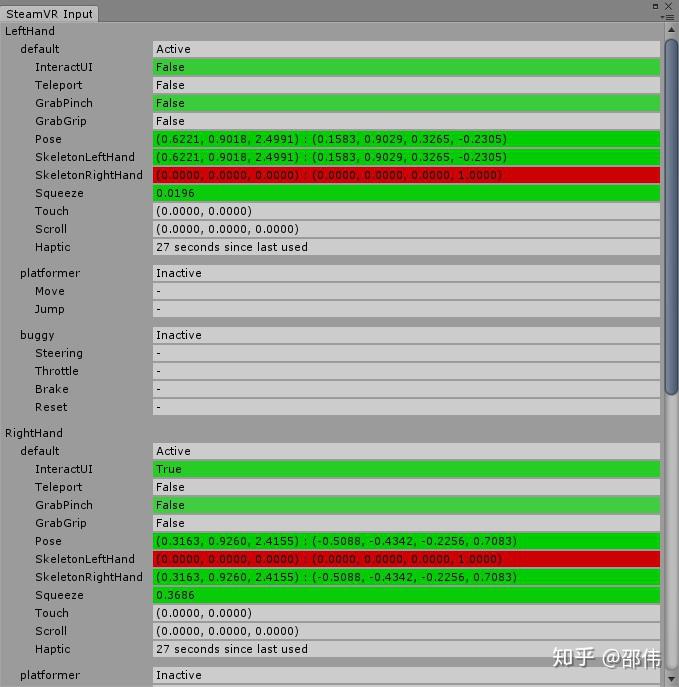Open the panel options menu icon
The image size is (679, 687).
[668, 18]
